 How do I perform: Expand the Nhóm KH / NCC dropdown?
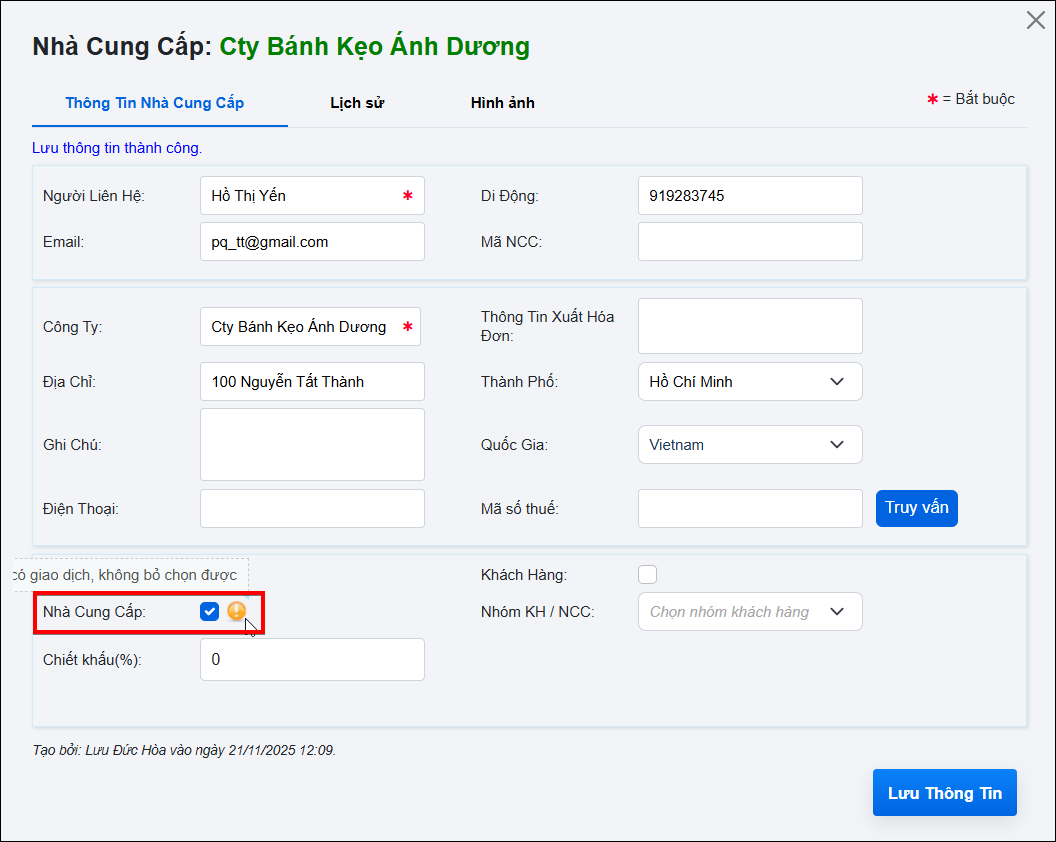click(x=750, y=612)
